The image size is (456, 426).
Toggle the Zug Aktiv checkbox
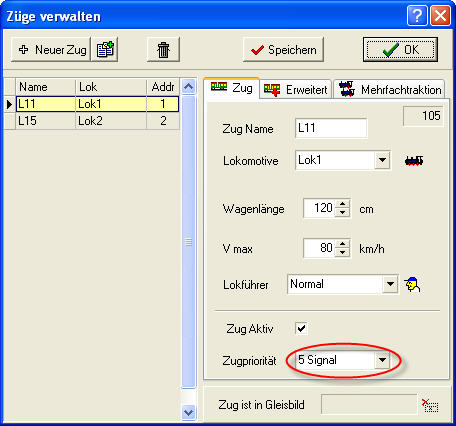pos(301,328)
